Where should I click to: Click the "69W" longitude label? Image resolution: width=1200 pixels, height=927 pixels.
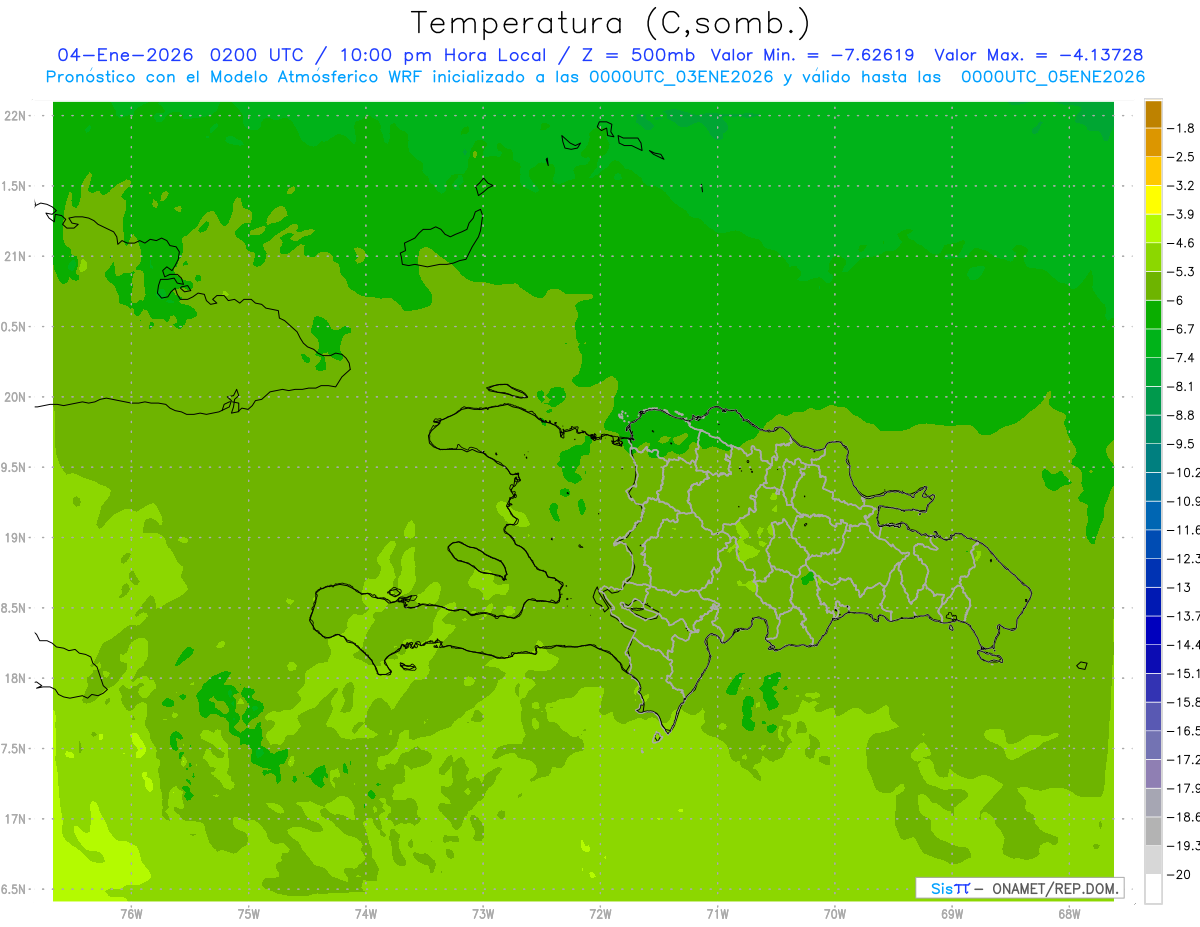[952, 914]
